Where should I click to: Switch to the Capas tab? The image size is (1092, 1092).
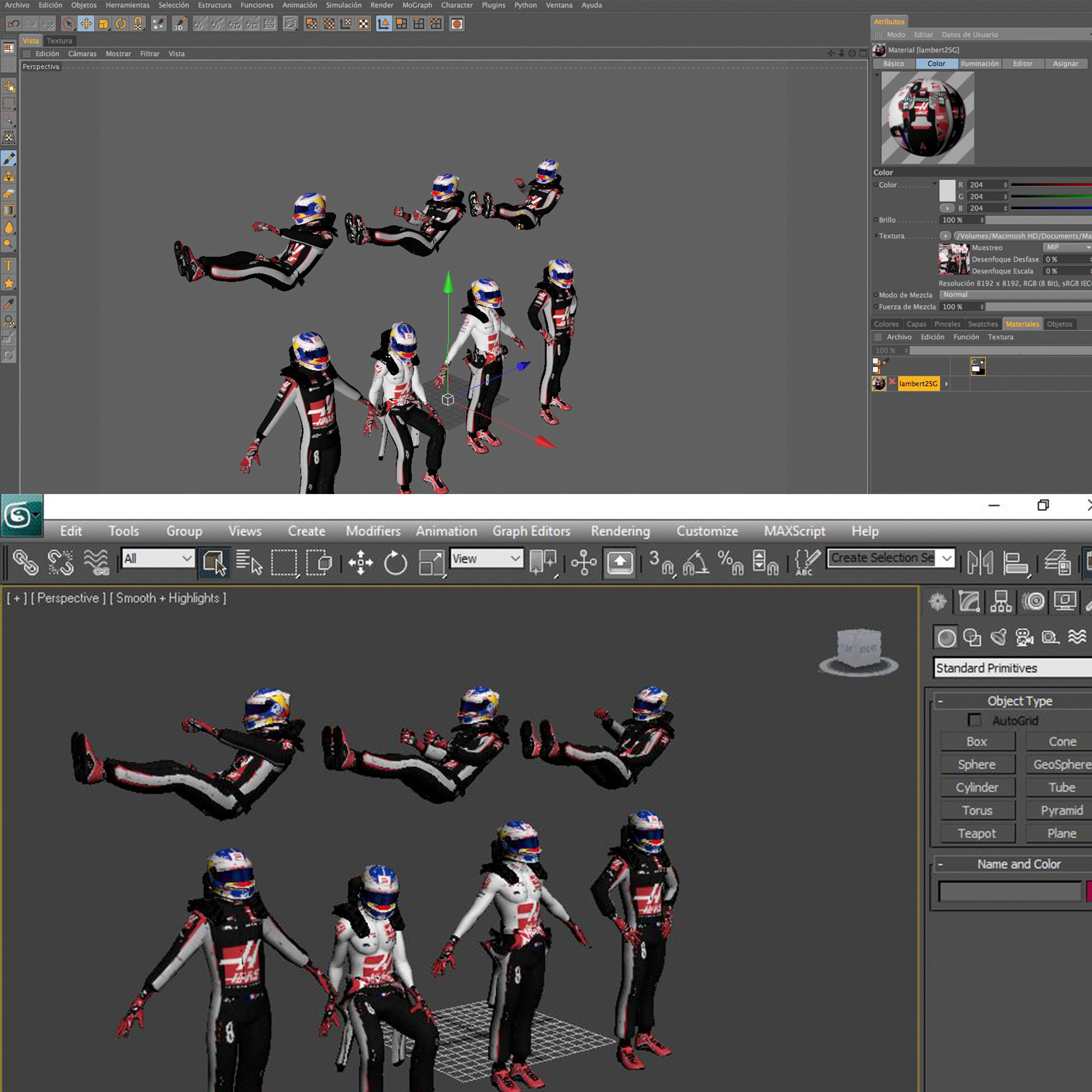coord(916,324)
